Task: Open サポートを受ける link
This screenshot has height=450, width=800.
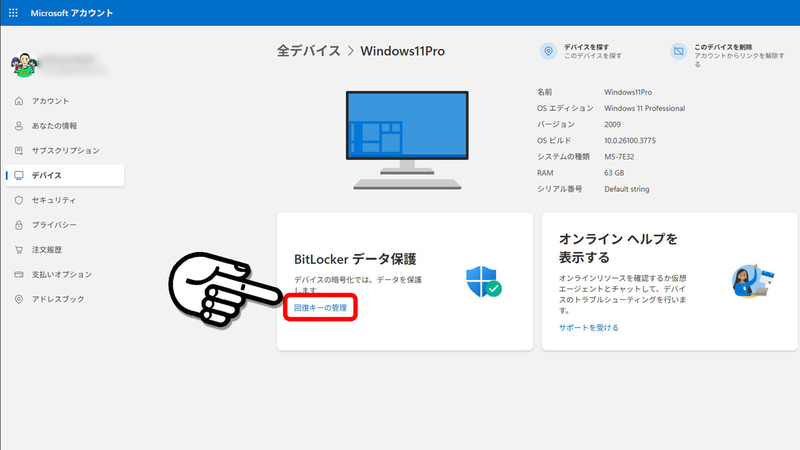Action: 588,328
